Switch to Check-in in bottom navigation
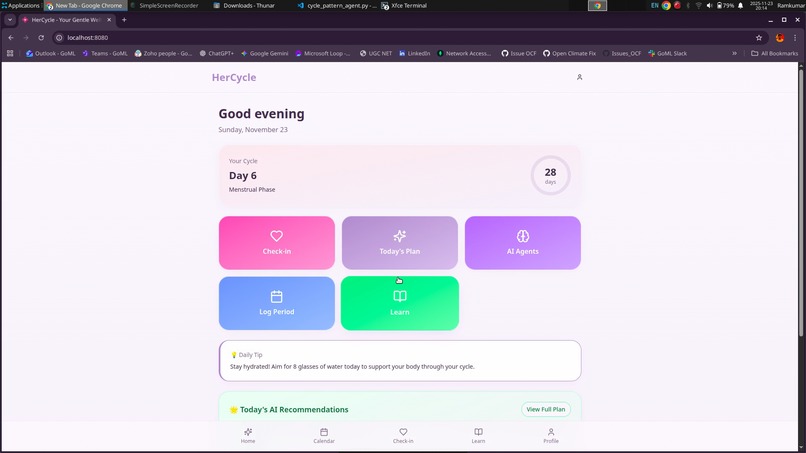Screen dimensions: 806x453 pos(403,436)
